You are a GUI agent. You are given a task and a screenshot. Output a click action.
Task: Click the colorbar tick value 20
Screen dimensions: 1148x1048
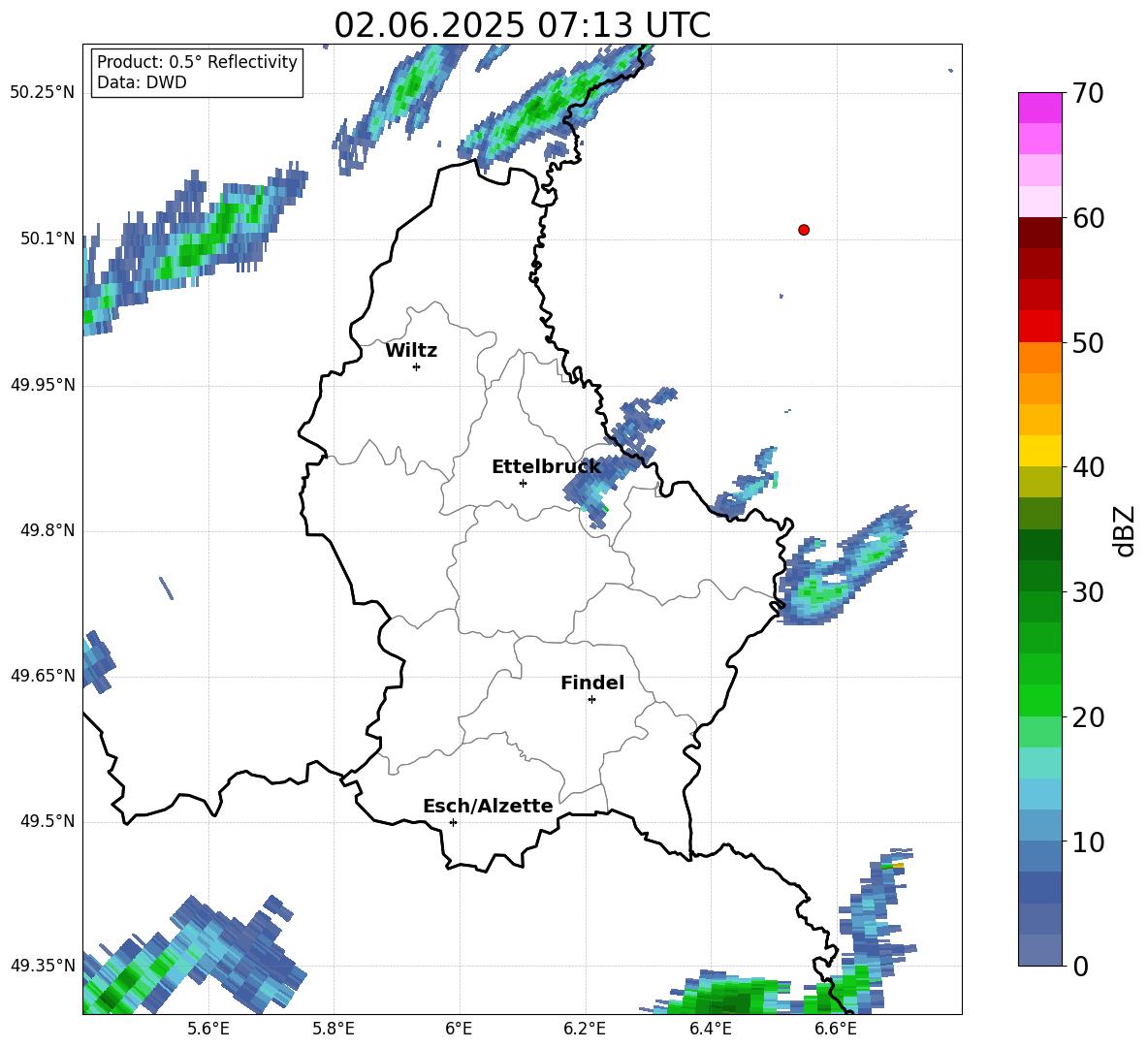pos(1088,717)
